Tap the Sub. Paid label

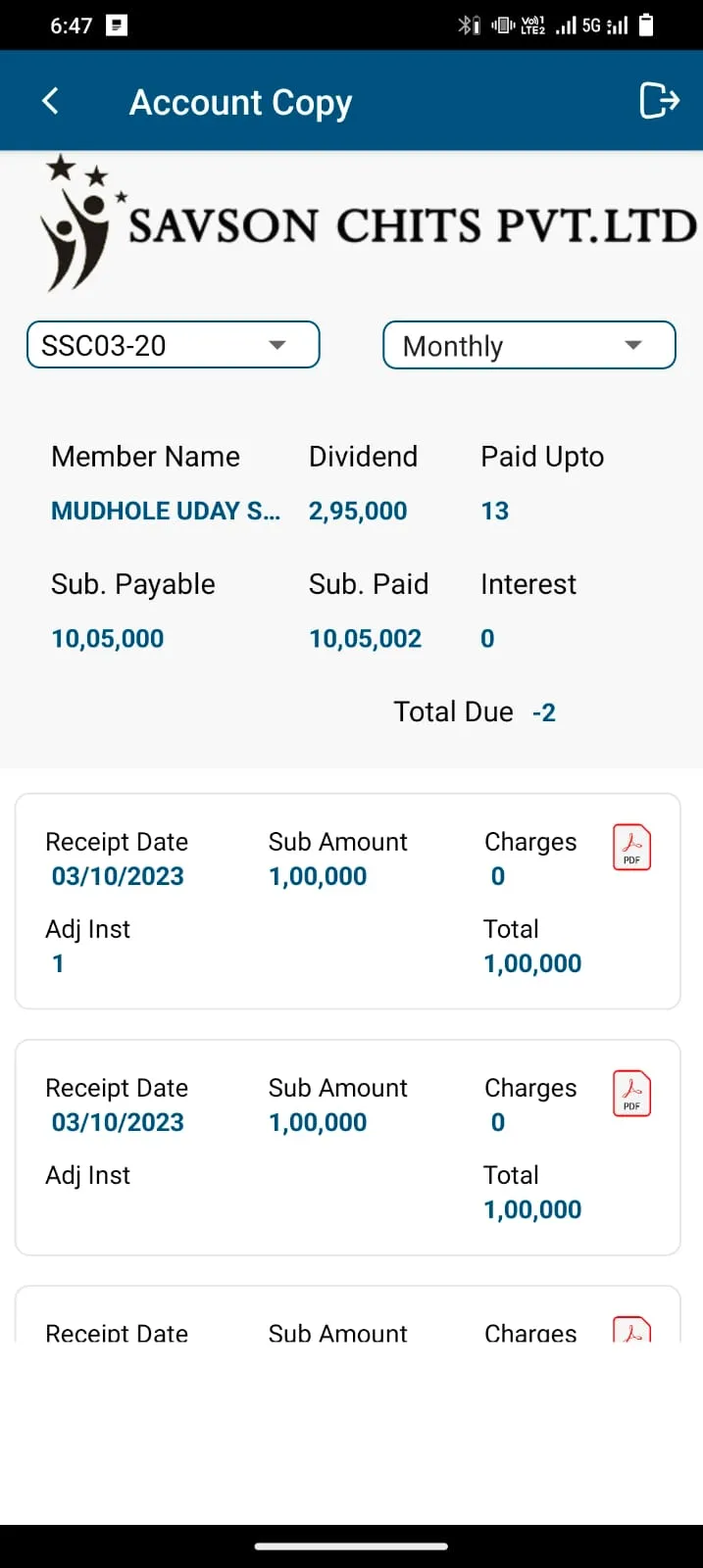click(x=369, y=584)
